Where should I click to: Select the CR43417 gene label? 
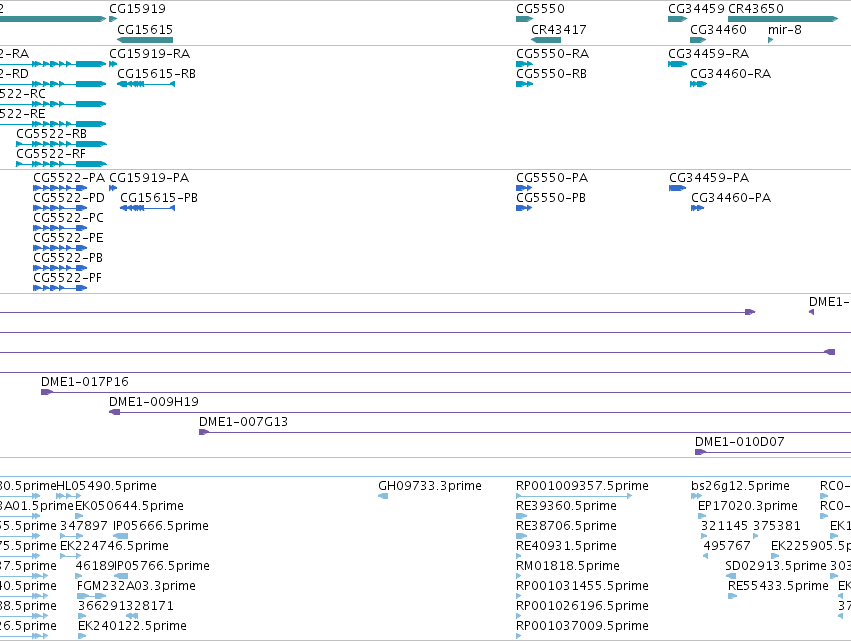[558, 29]
